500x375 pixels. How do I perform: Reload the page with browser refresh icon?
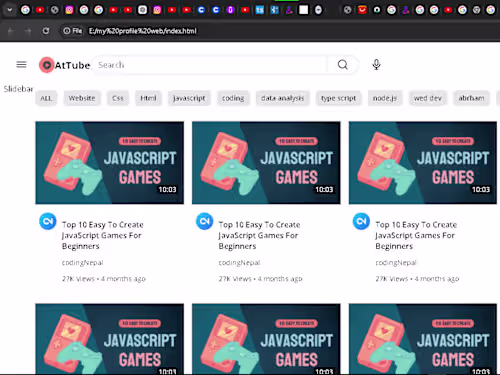pos(46,31)
